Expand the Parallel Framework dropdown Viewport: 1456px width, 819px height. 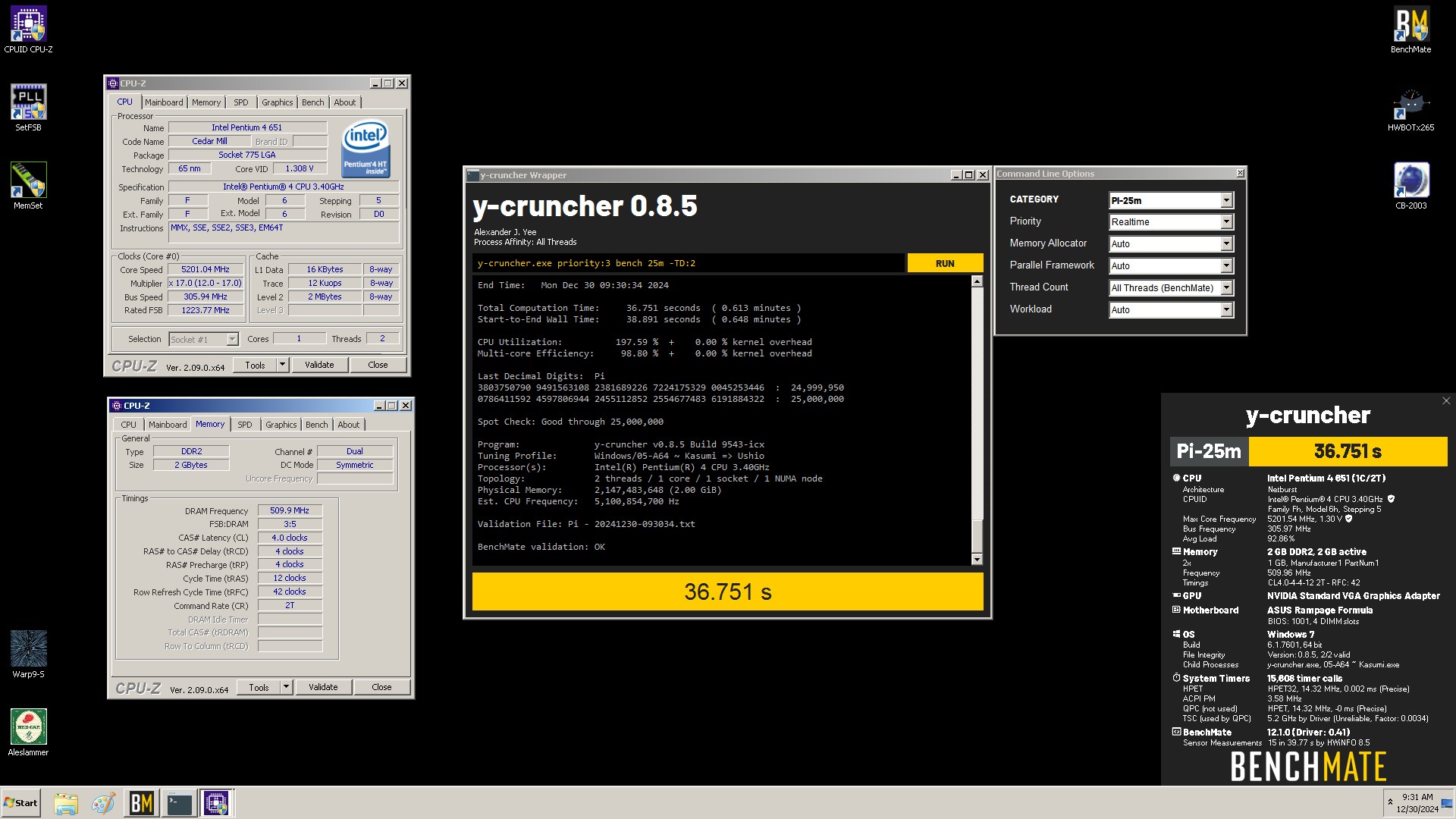[1171, 266]
